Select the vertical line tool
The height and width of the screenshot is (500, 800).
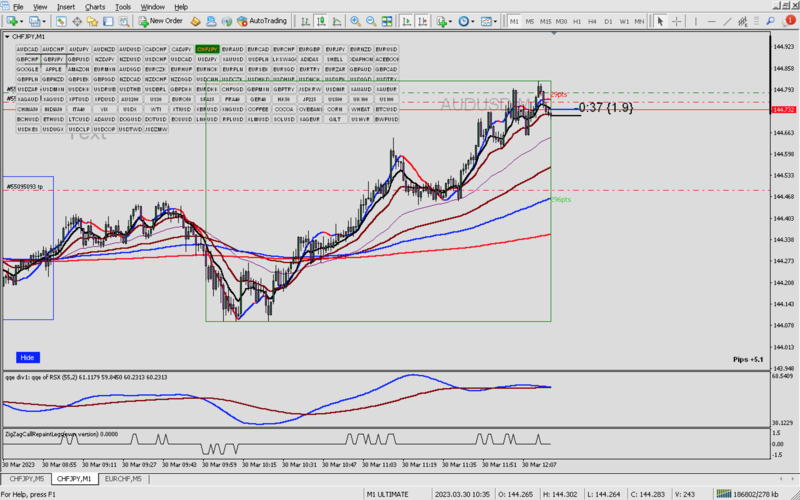click(696, 21)
